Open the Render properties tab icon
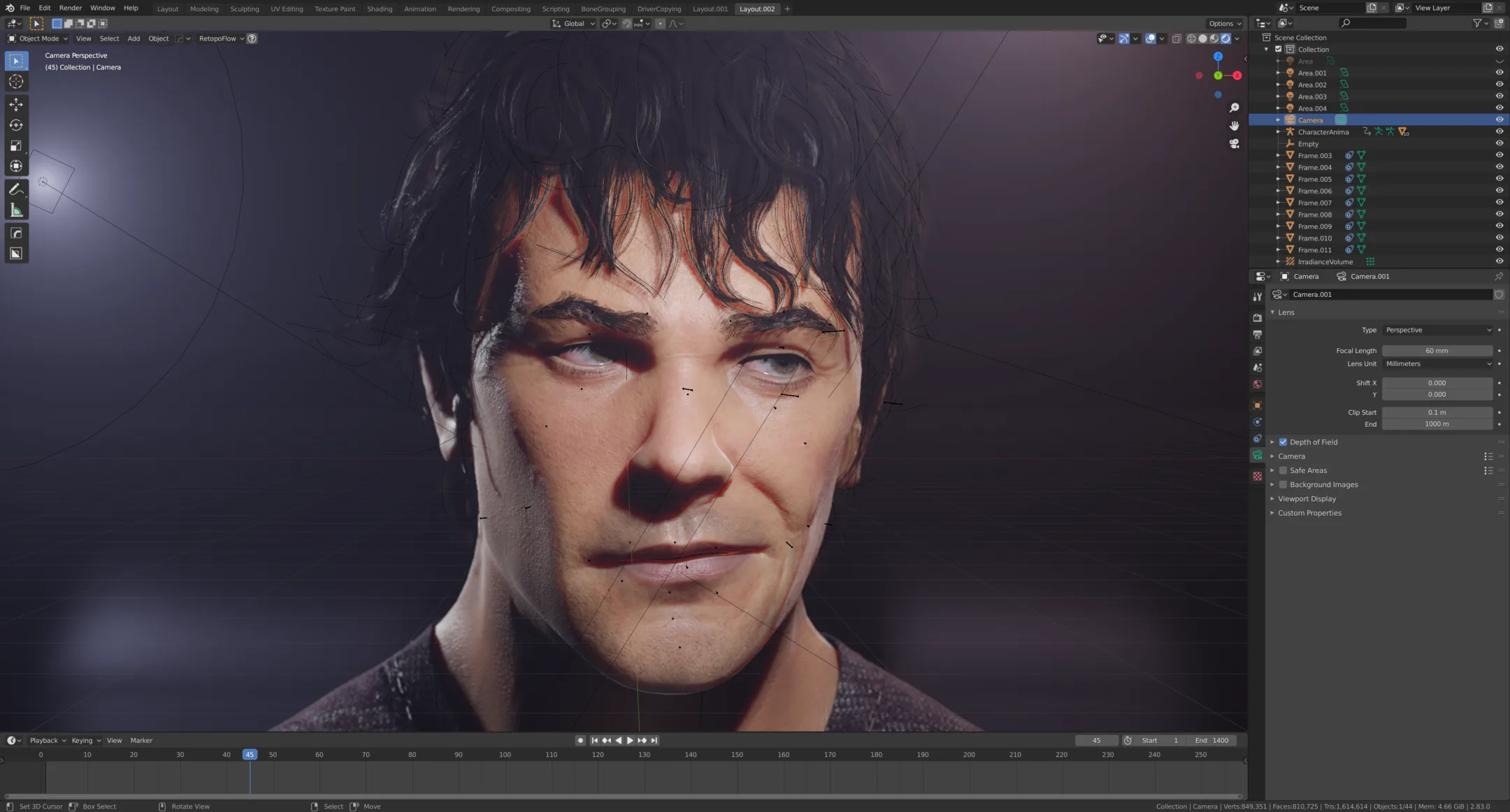This screenshot has width=1510, height=812. click(x=1258, y=318)
